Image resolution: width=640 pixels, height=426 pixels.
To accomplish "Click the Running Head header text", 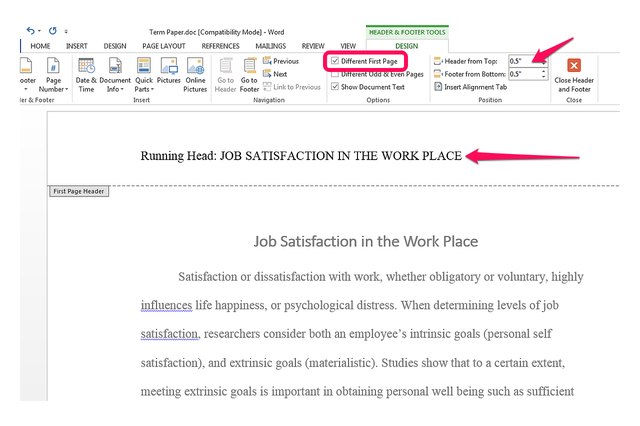I will [x=301, y=156].
